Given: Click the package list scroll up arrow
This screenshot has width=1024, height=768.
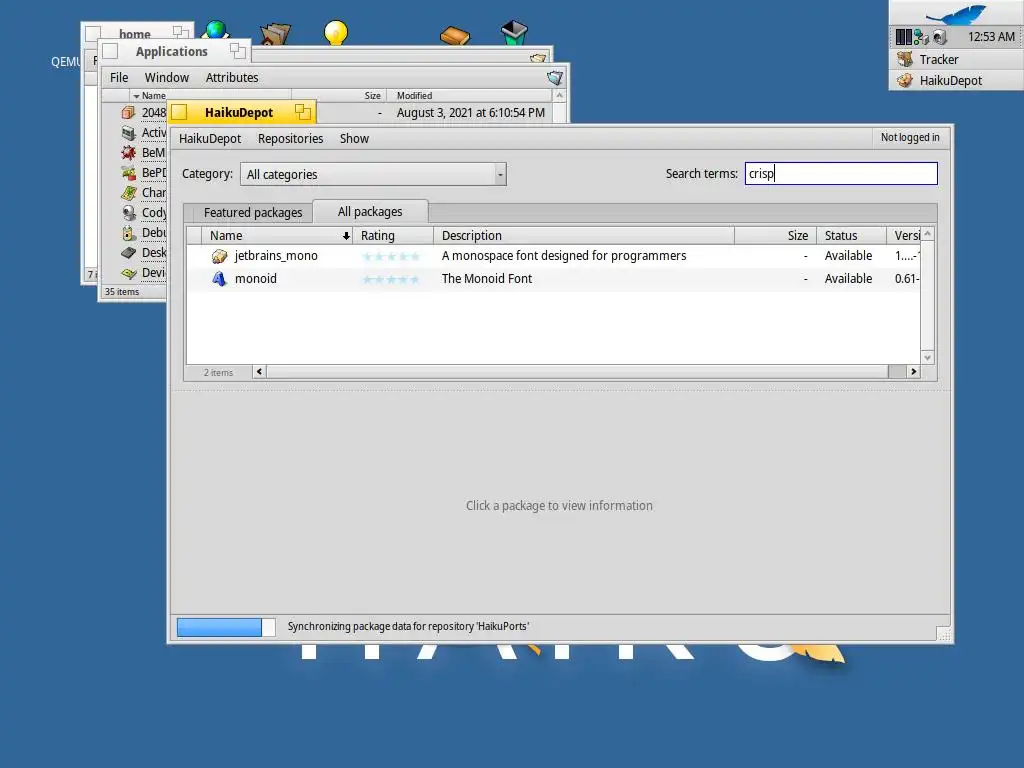Looking at the screenshot, I should [x=927, y=234].
